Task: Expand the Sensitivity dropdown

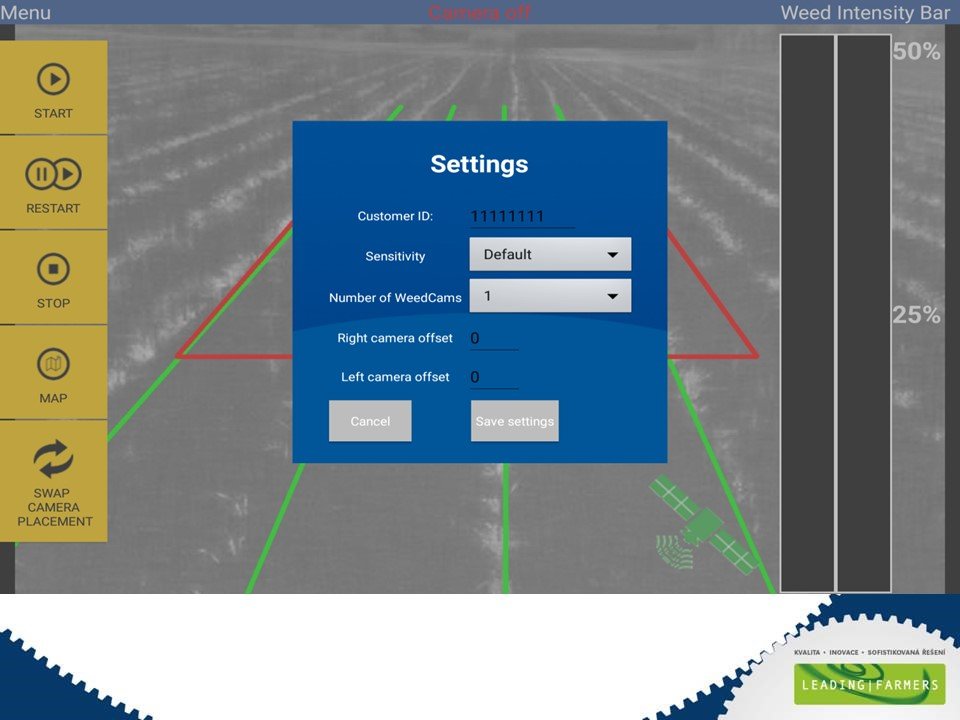Action: pyautogui.click(x=550, y=255)
